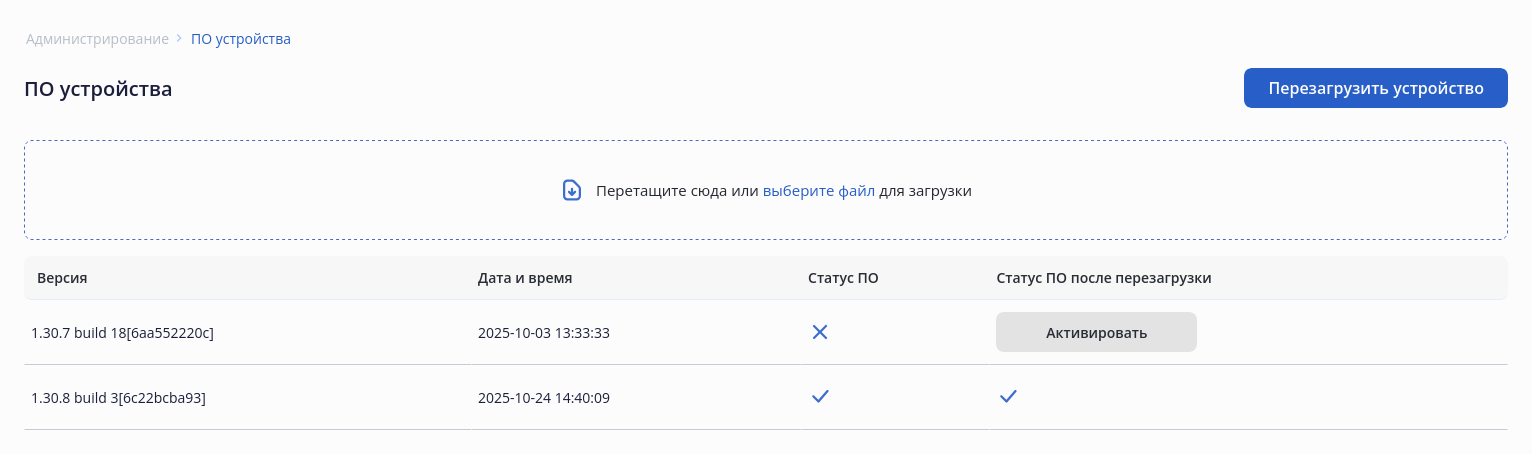Click the Статус ПО после перезагрузки header

(1104, 278)
